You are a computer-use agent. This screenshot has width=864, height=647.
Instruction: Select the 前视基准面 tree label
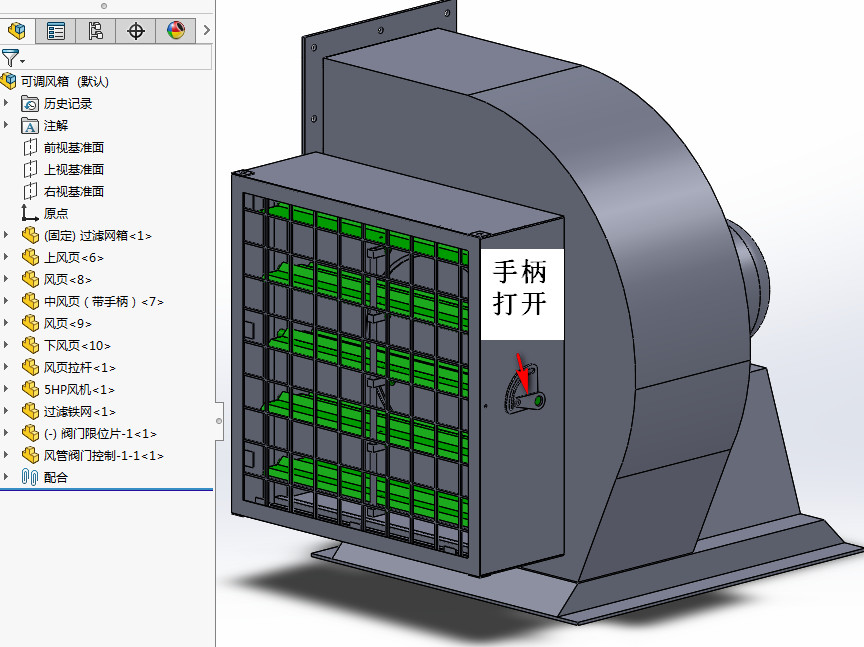click(x=74, y=148)
